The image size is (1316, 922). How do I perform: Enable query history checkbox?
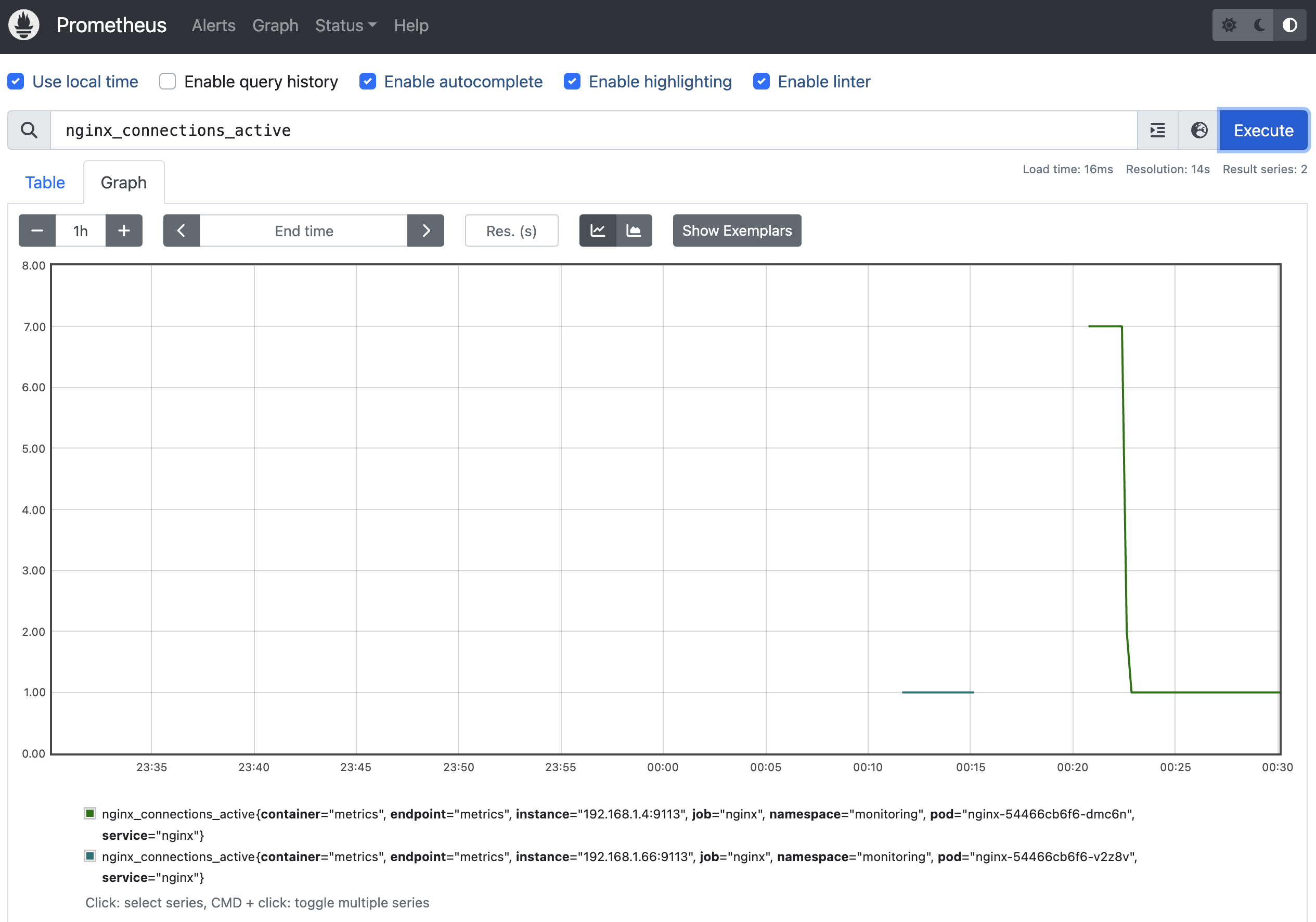point(167,81)
